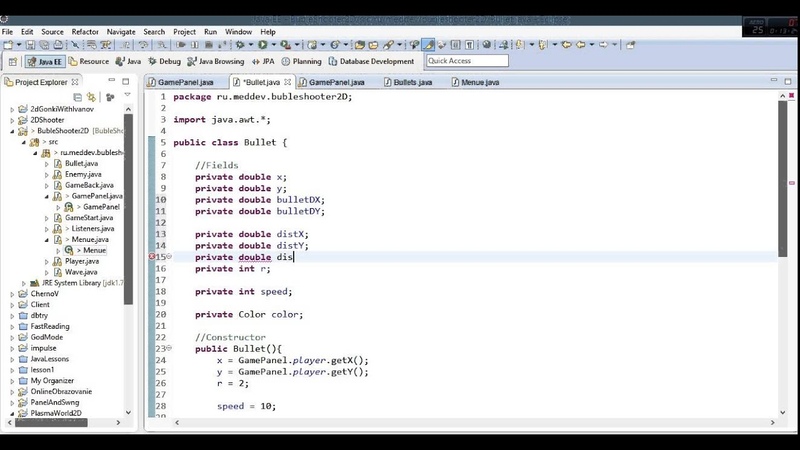Click the Print toolbar icon
This screenshot has width=800, height=450.
pyautogui.click(x=58, y=45)
